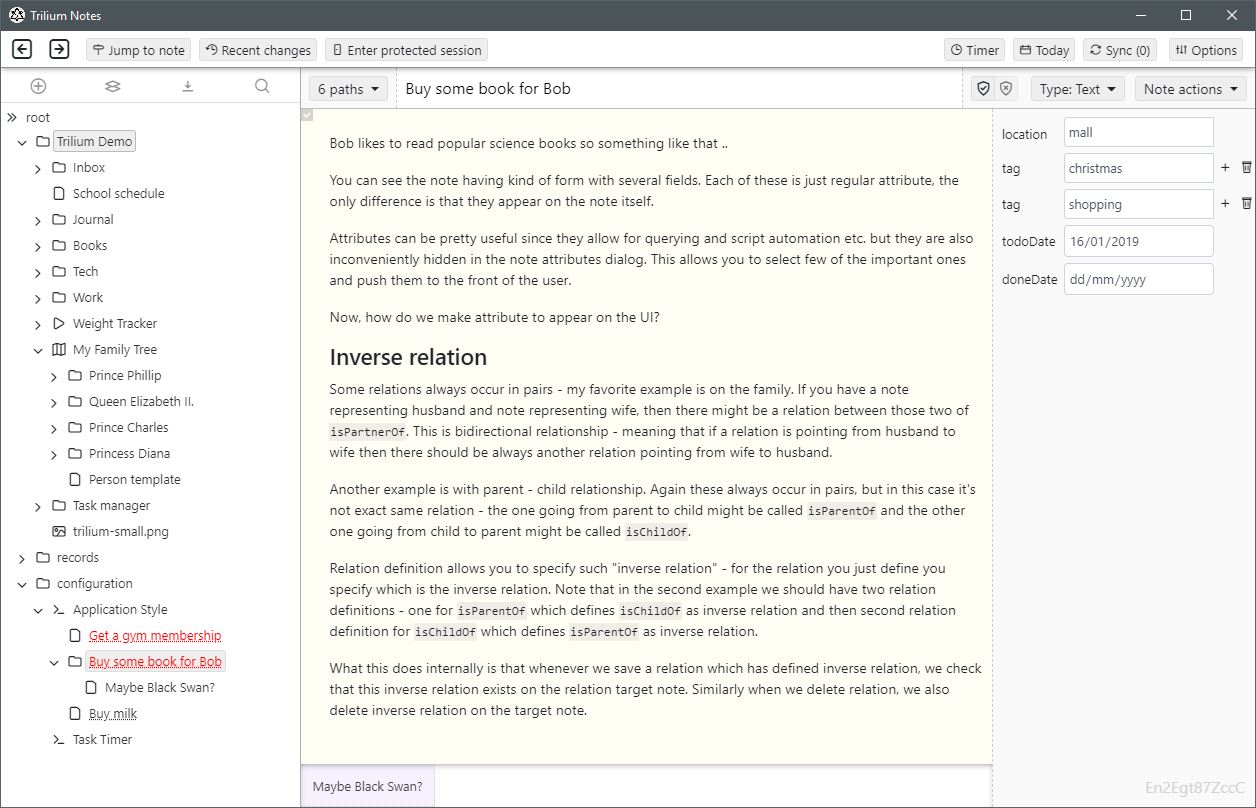Add another tag beside shopping

1225,204
